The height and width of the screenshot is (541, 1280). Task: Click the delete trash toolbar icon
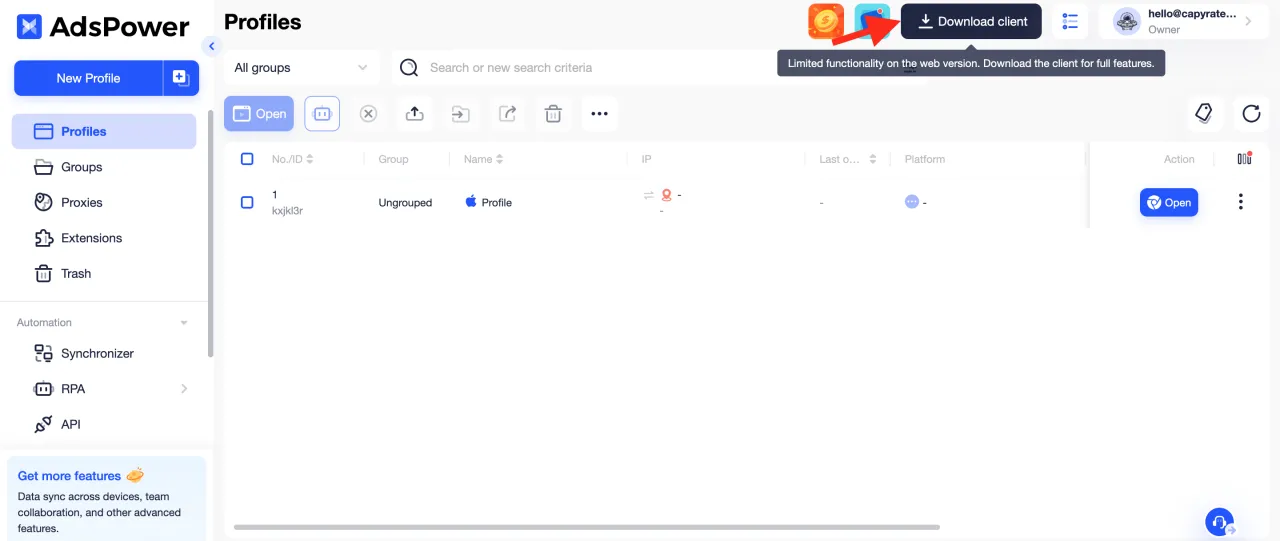pos(553,114)
